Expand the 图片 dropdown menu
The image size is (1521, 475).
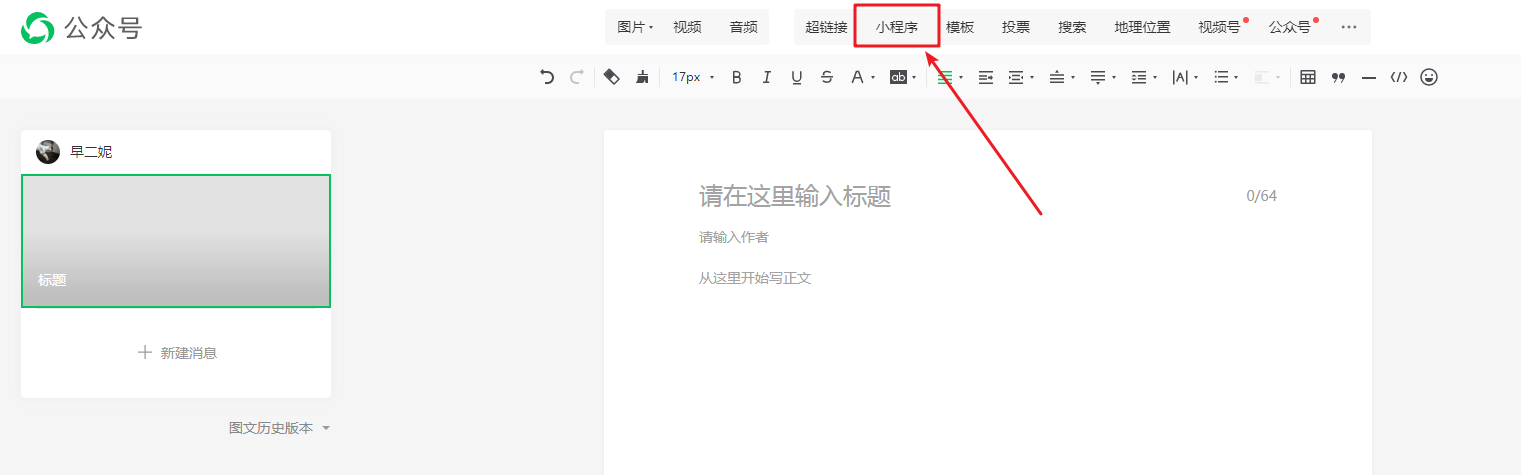[635, 27]
